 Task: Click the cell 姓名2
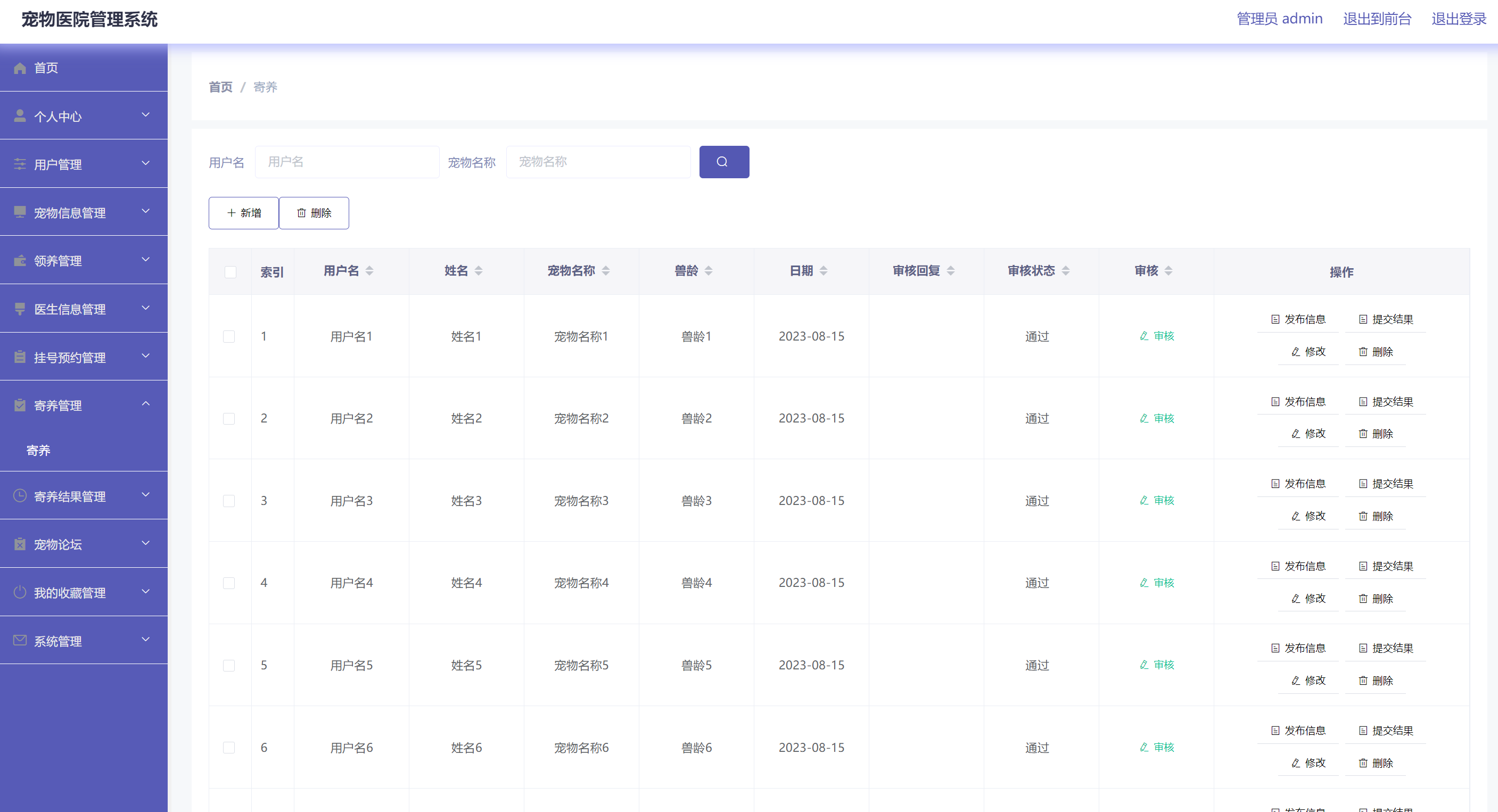(x=466, y=418)
